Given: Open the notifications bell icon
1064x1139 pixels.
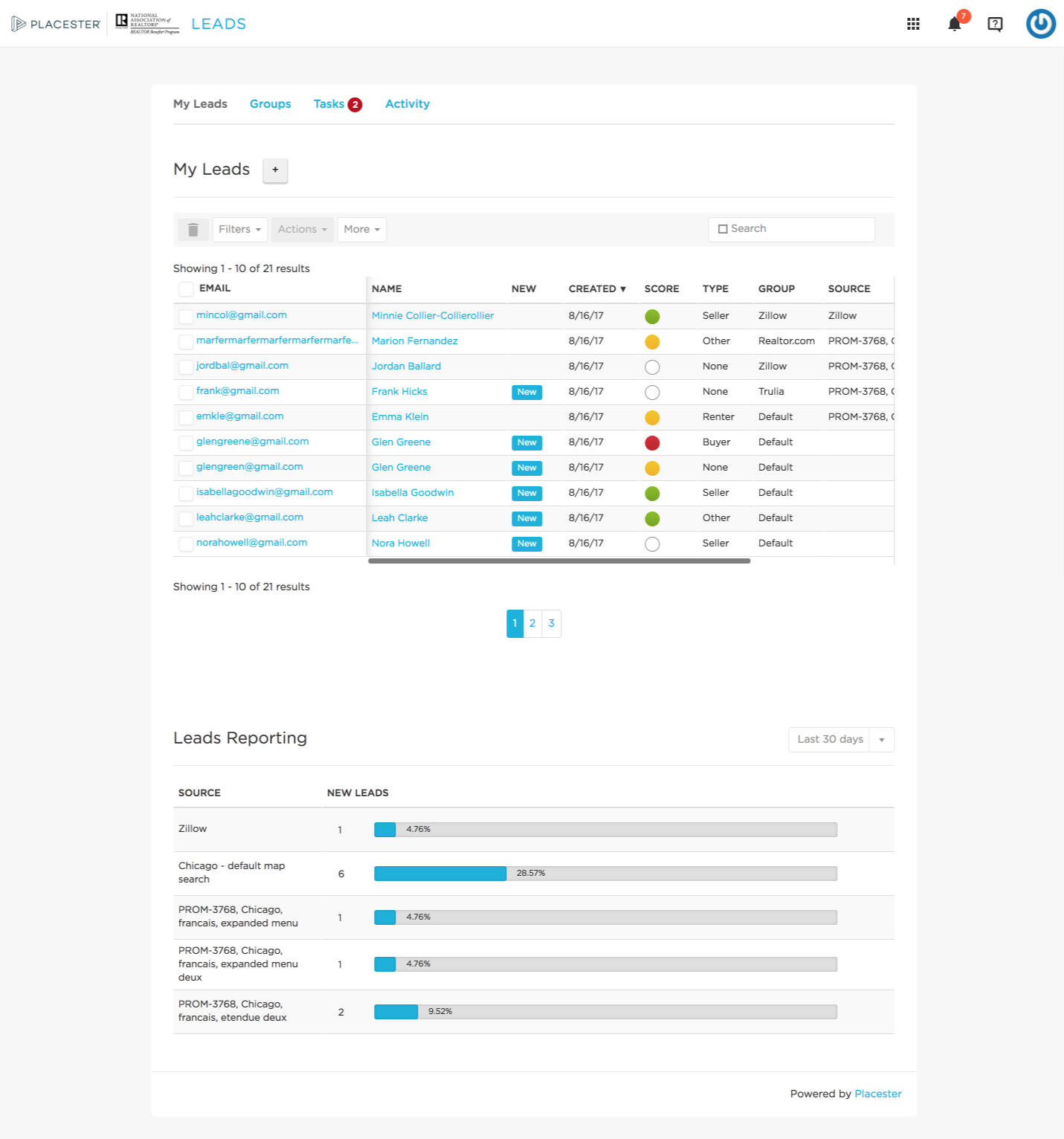Looking at the screenshot, I should pos(955,24).
